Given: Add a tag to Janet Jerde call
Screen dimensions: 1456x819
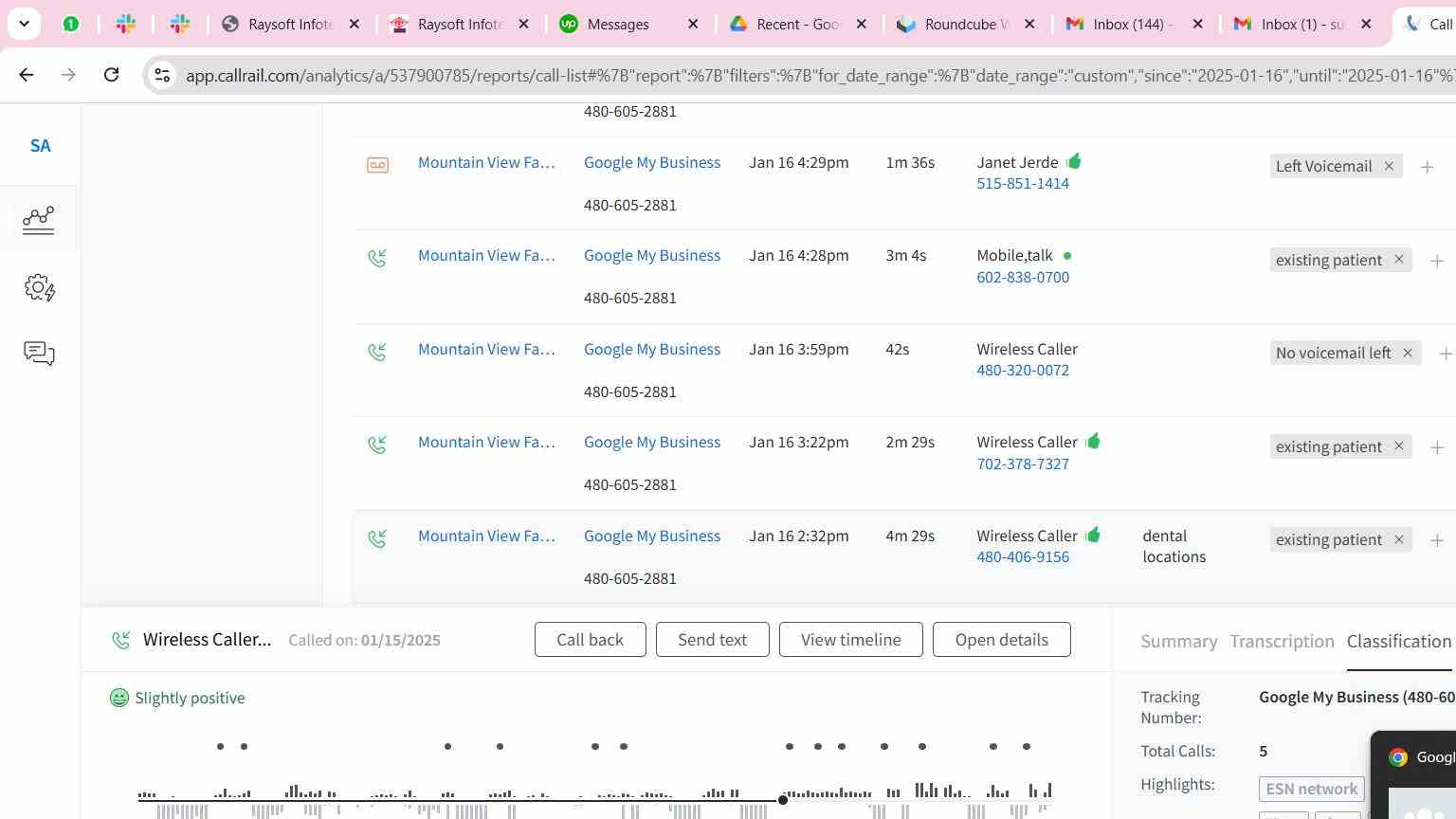Looking at the screenshot, I should point(1427,167).
